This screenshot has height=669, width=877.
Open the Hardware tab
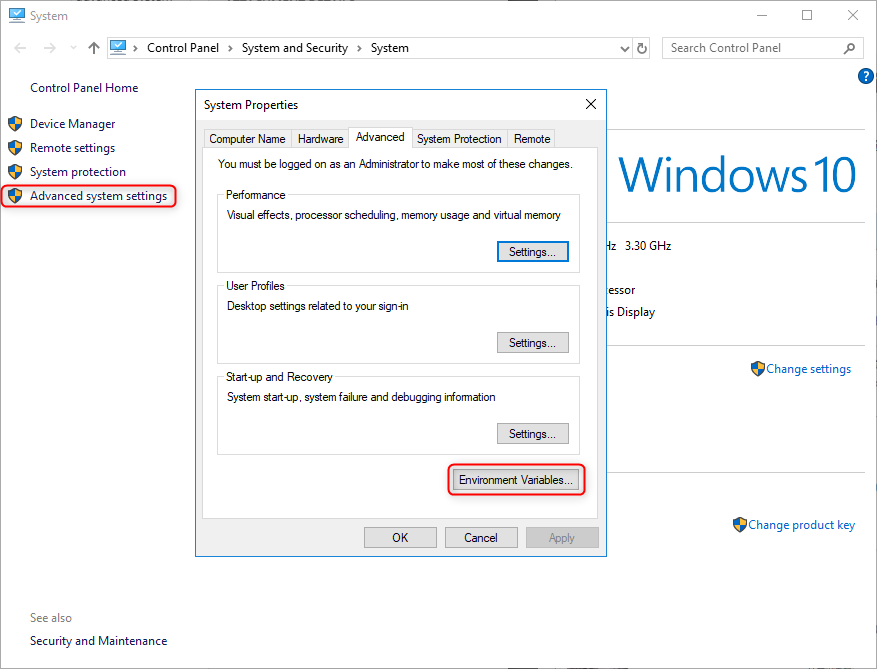click(x=320, y=139)
